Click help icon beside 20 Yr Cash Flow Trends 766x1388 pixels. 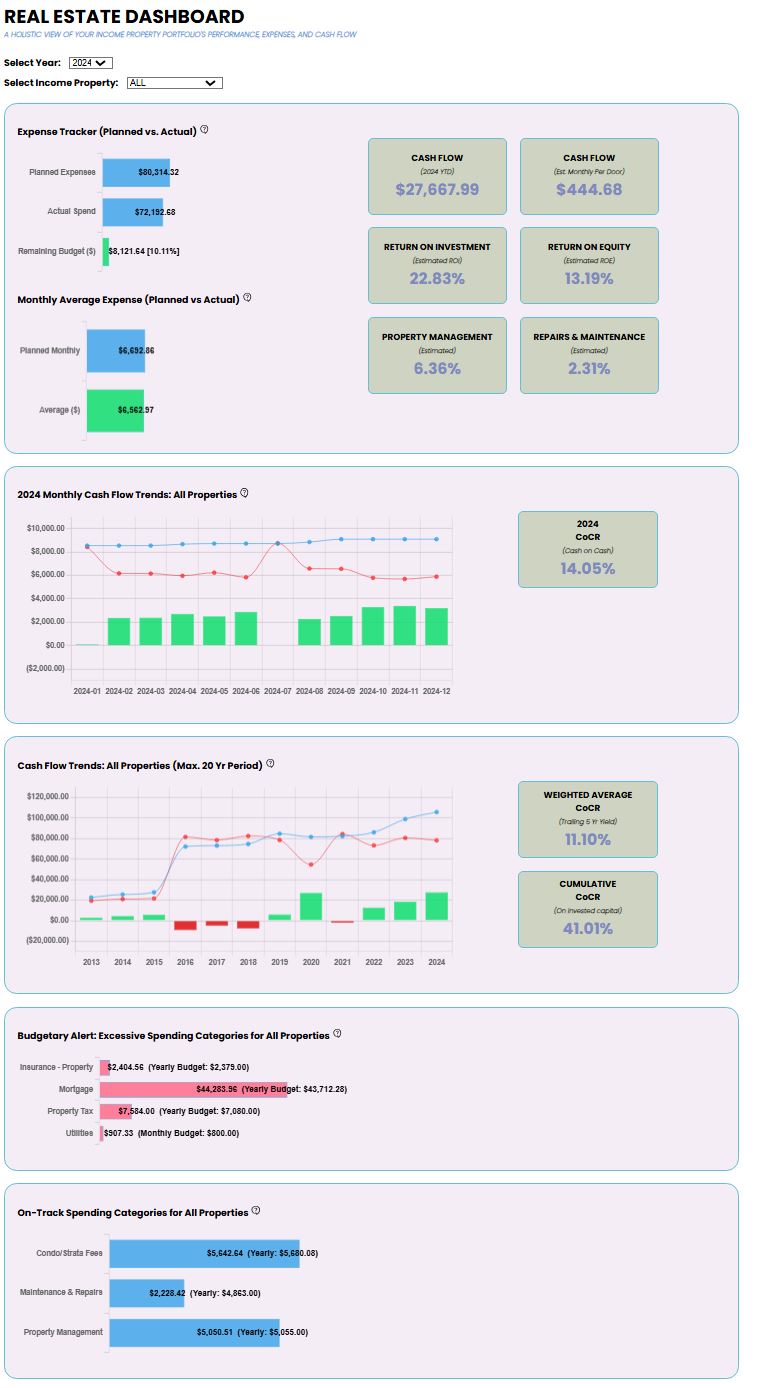270,764
